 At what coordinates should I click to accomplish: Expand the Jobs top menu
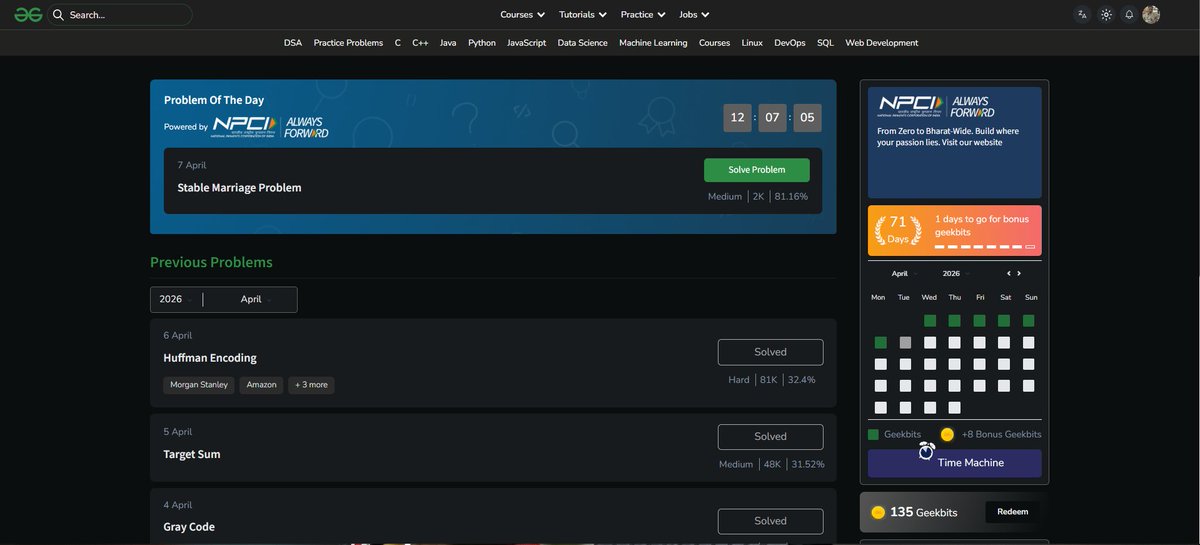(694, 15)
